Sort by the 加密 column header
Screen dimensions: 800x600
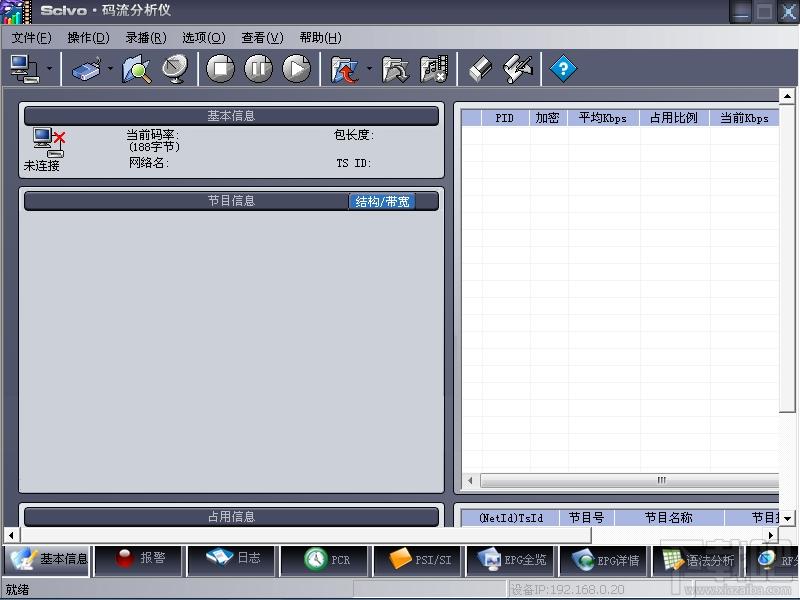[548, 118]
